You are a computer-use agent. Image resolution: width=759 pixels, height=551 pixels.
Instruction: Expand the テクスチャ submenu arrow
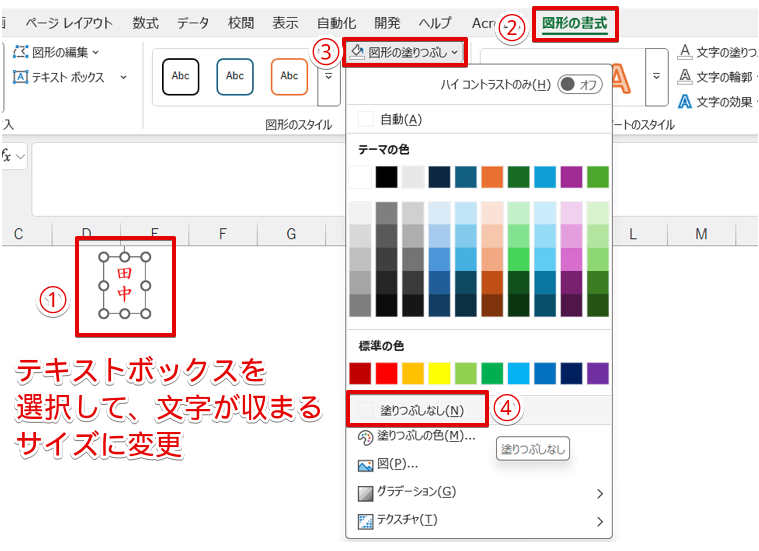pos(600,522)
